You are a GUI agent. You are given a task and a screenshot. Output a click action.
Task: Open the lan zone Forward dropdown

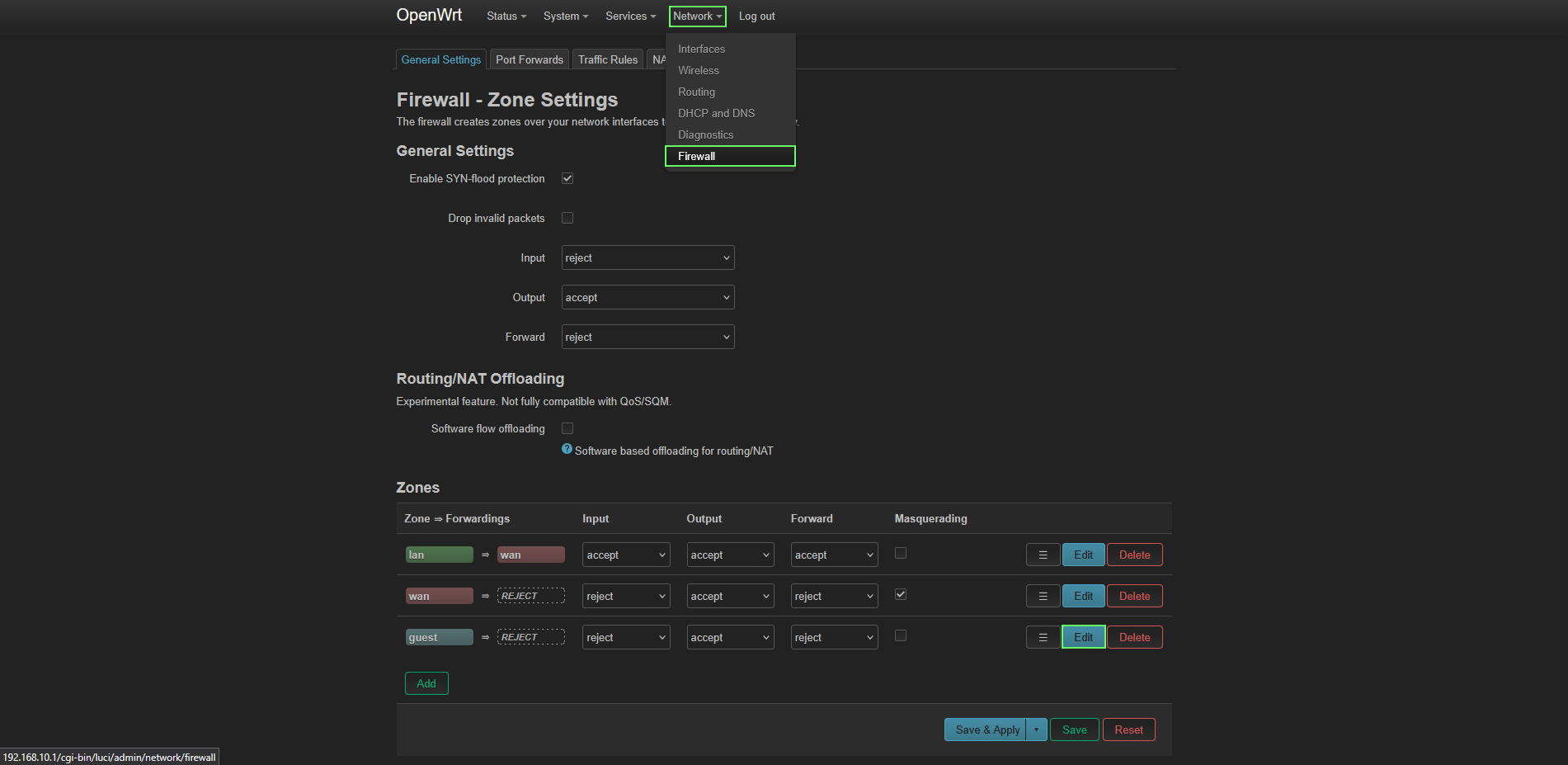pos(834,555)
